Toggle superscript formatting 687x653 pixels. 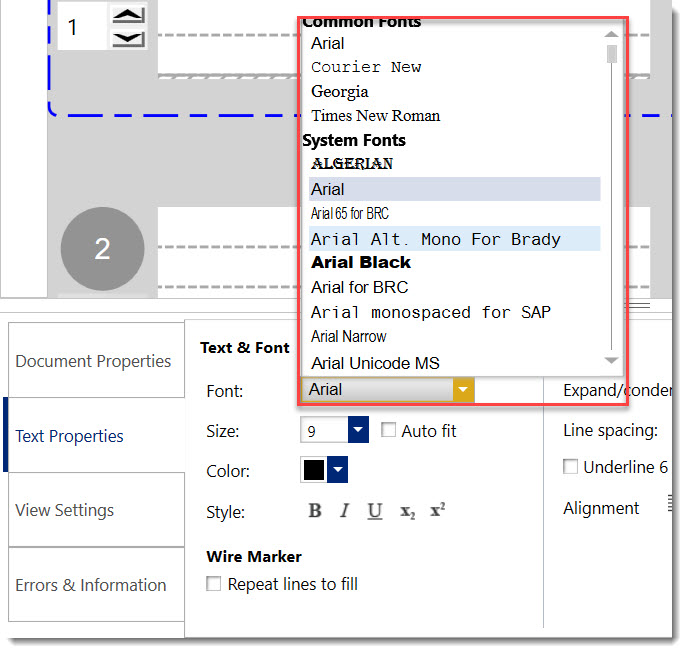pos(437,510)
